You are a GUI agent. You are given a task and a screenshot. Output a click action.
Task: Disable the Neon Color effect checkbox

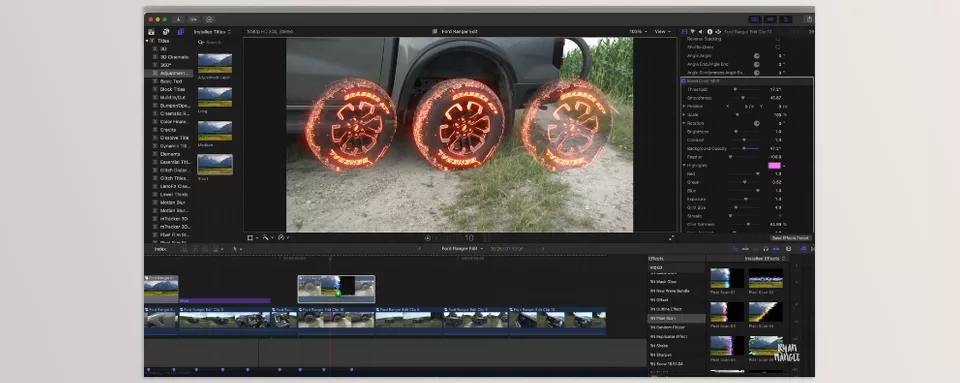[x=683, y=81]
